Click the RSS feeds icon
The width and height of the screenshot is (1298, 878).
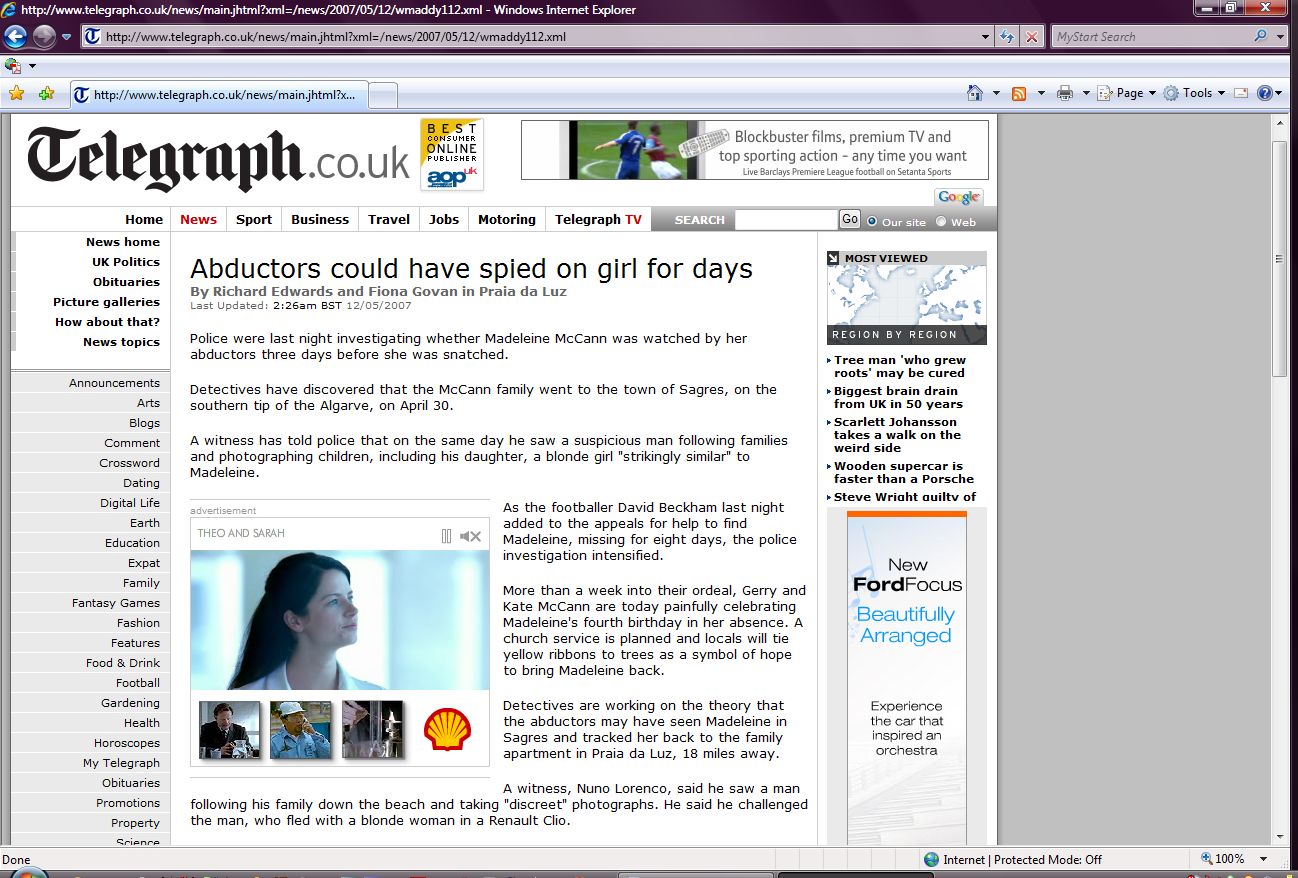click(x=1019, y=93)
